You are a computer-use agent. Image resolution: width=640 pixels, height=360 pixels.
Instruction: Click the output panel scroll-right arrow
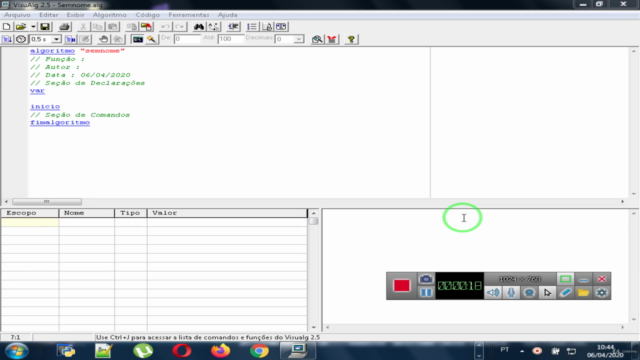(622, 327)
